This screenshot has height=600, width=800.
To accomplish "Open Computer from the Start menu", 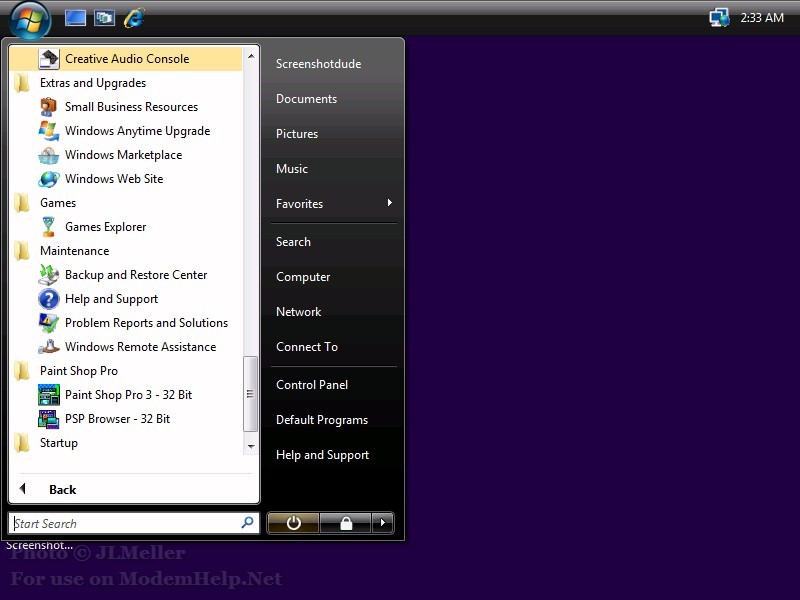I will pos(303,277).
